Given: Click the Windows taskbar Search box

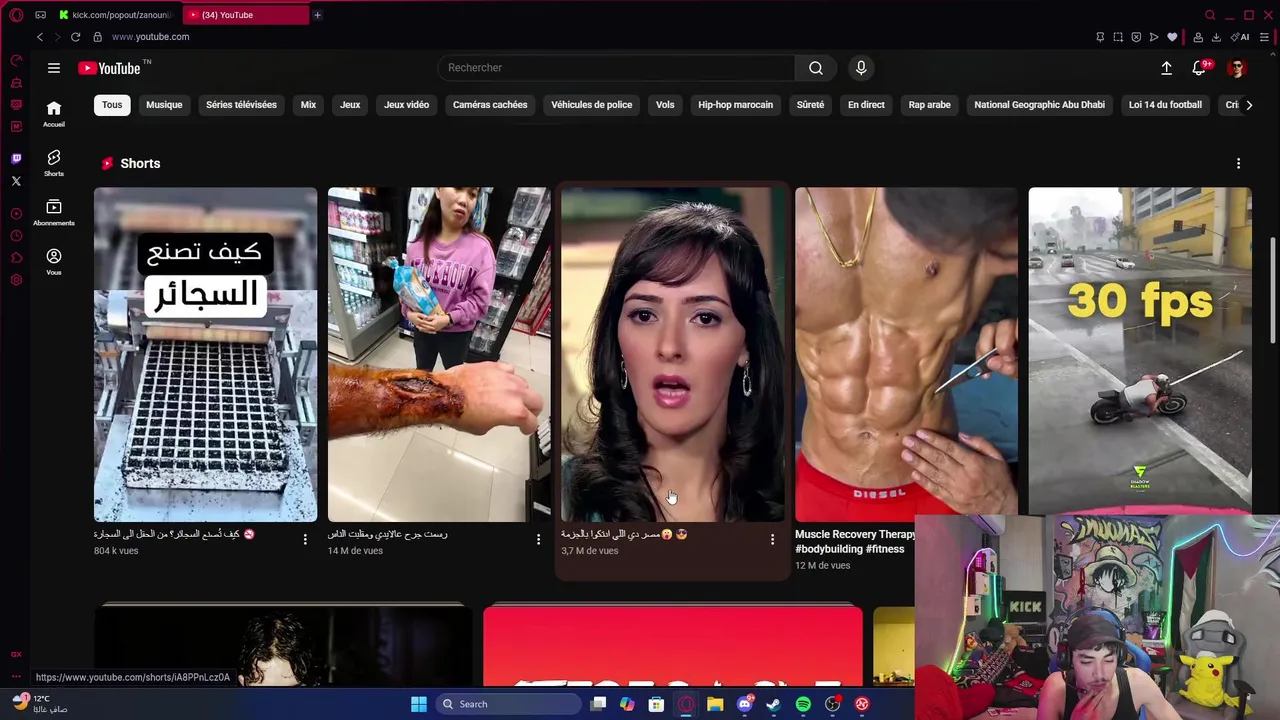Looking at the screenshot, I should 506,704.
